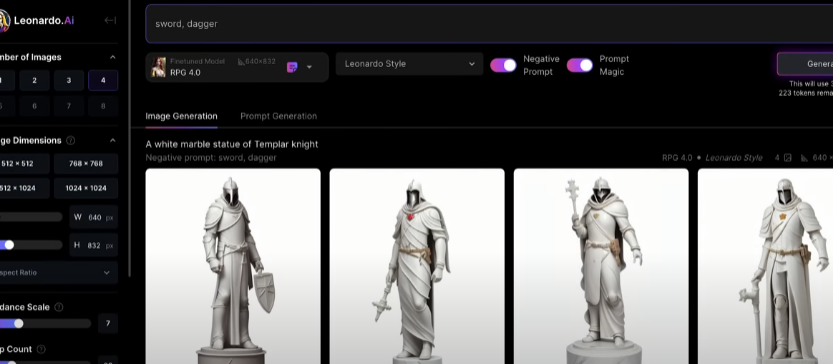The width and height of the screenshot is (833, 364).
Task: Expand the Finetuned Model selector arrow
Action: tap(309, 67)
